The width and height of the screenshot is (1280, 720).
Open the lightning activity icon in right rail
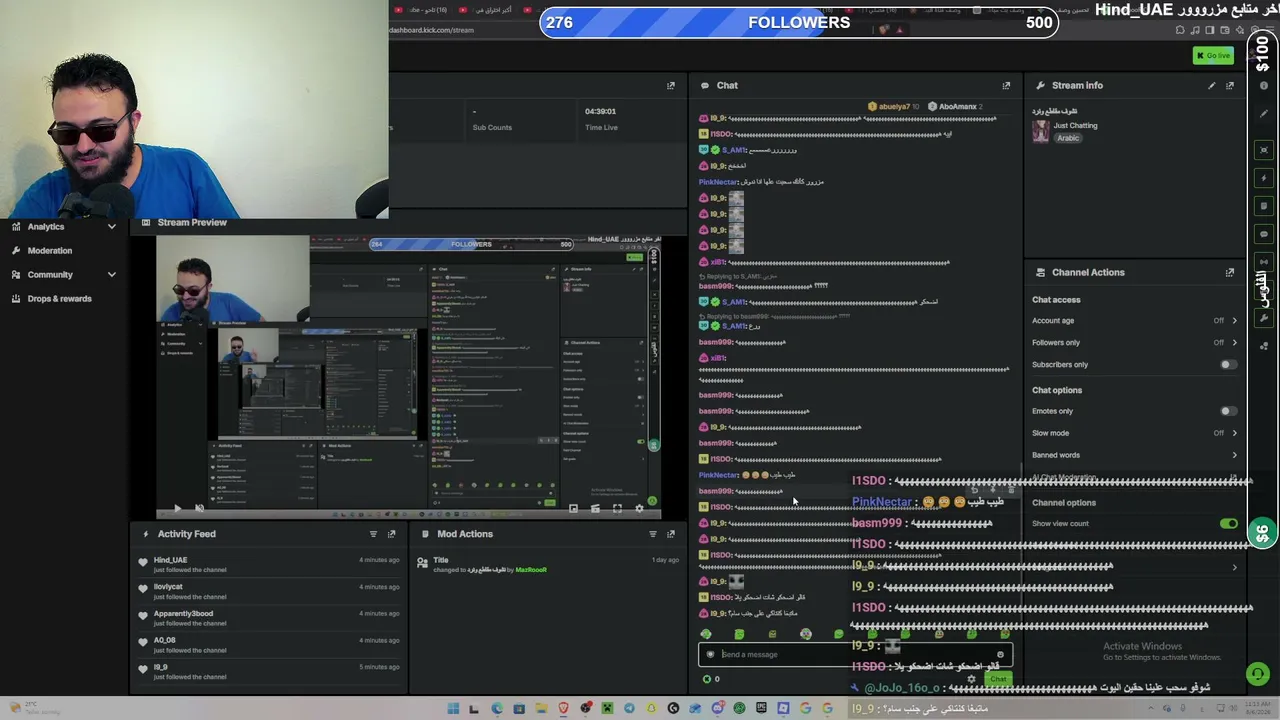(x=1264, y=179)
